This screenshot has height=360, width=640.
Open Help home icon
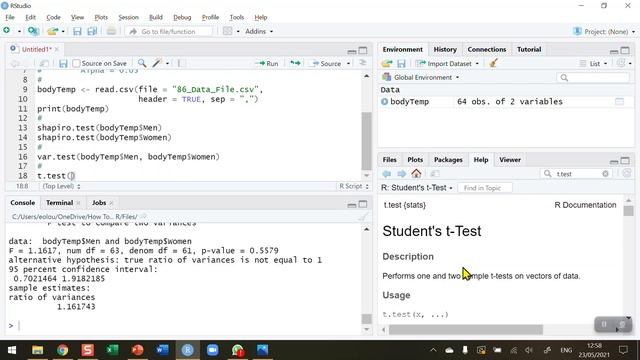(x=416, y=173)
